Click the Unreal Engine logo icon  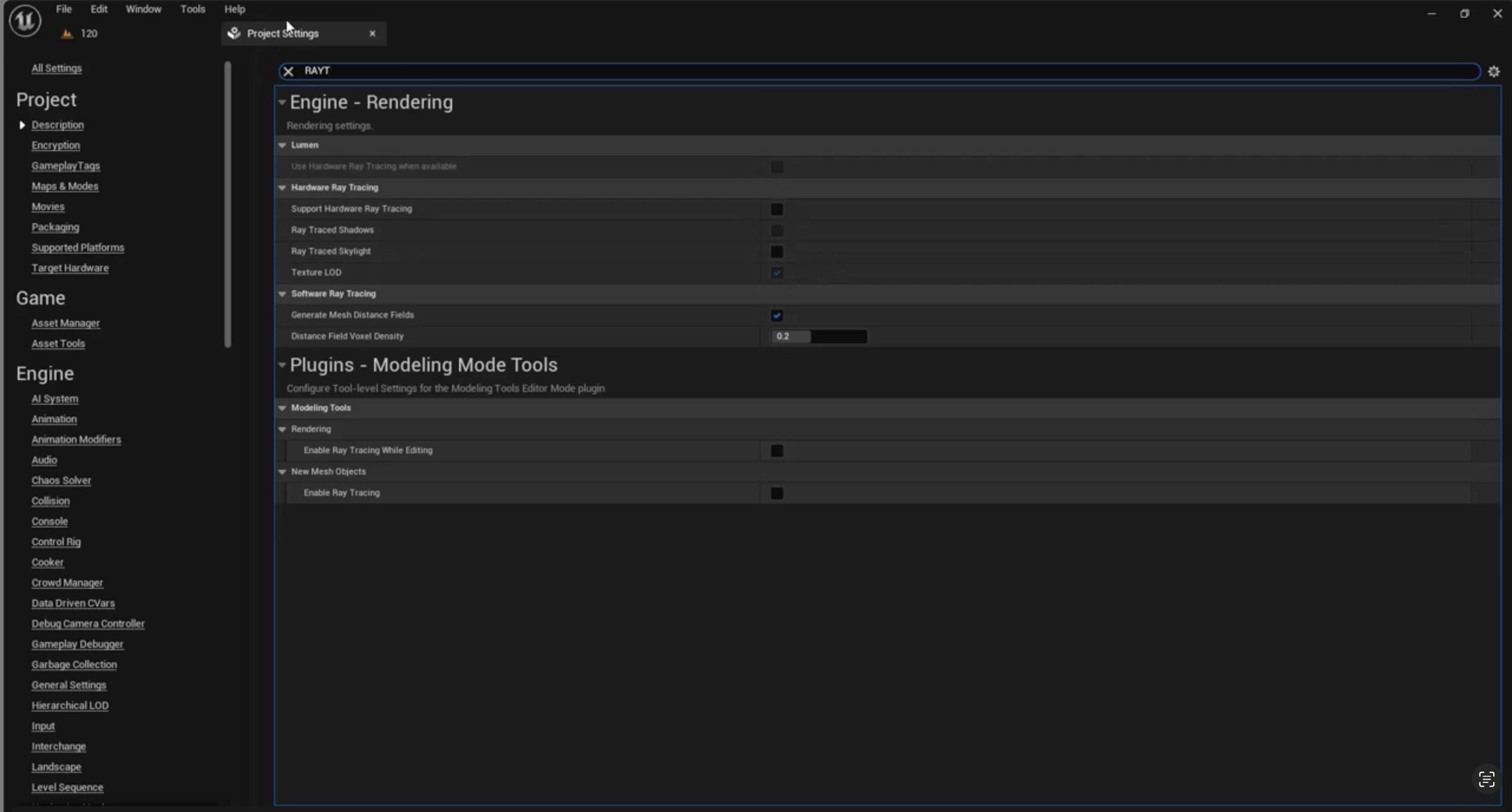(x=25, y=21)
